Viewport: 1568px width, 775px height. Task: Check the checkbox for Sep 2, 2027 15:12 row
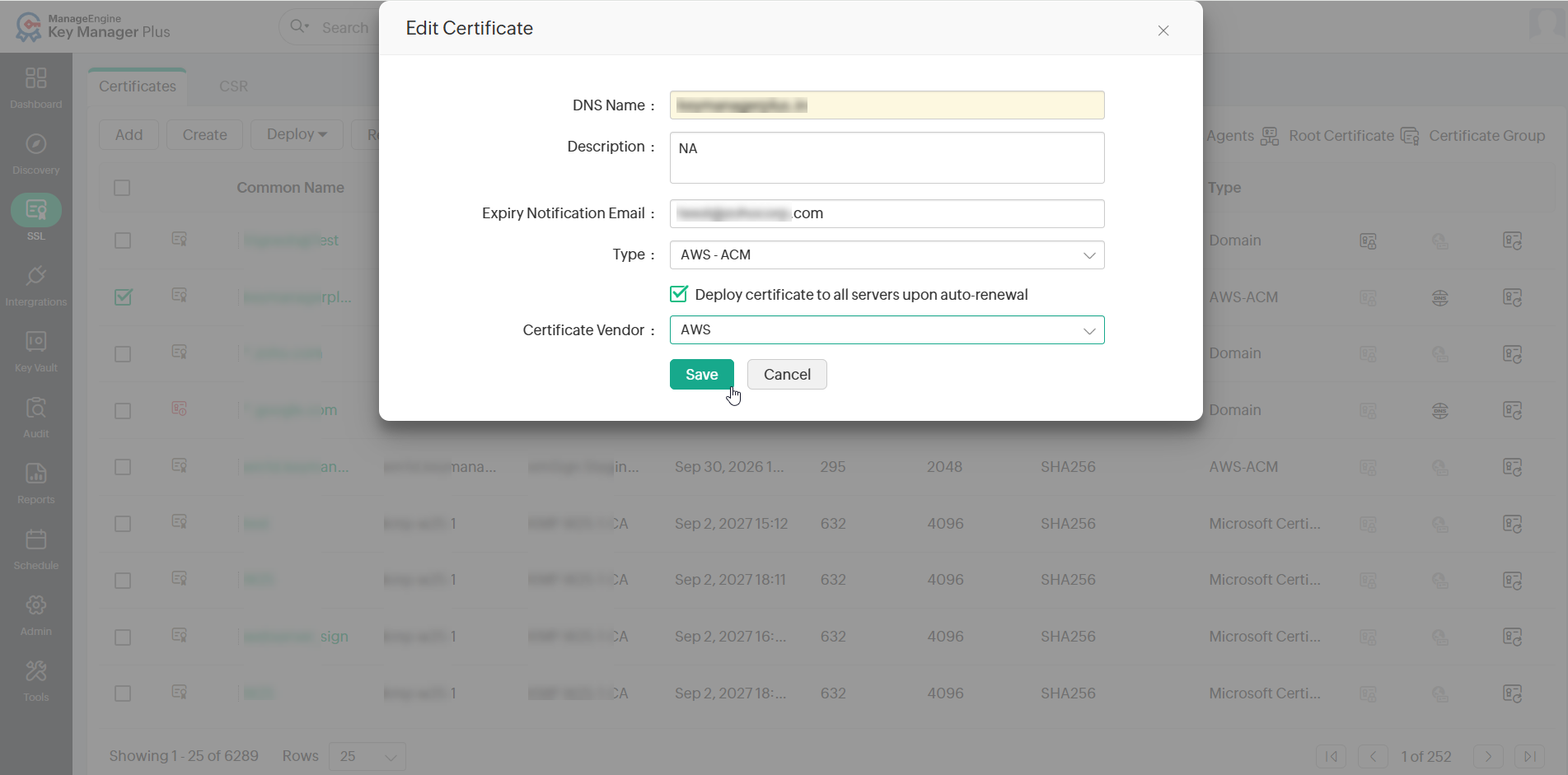click(x=123, y=524)
